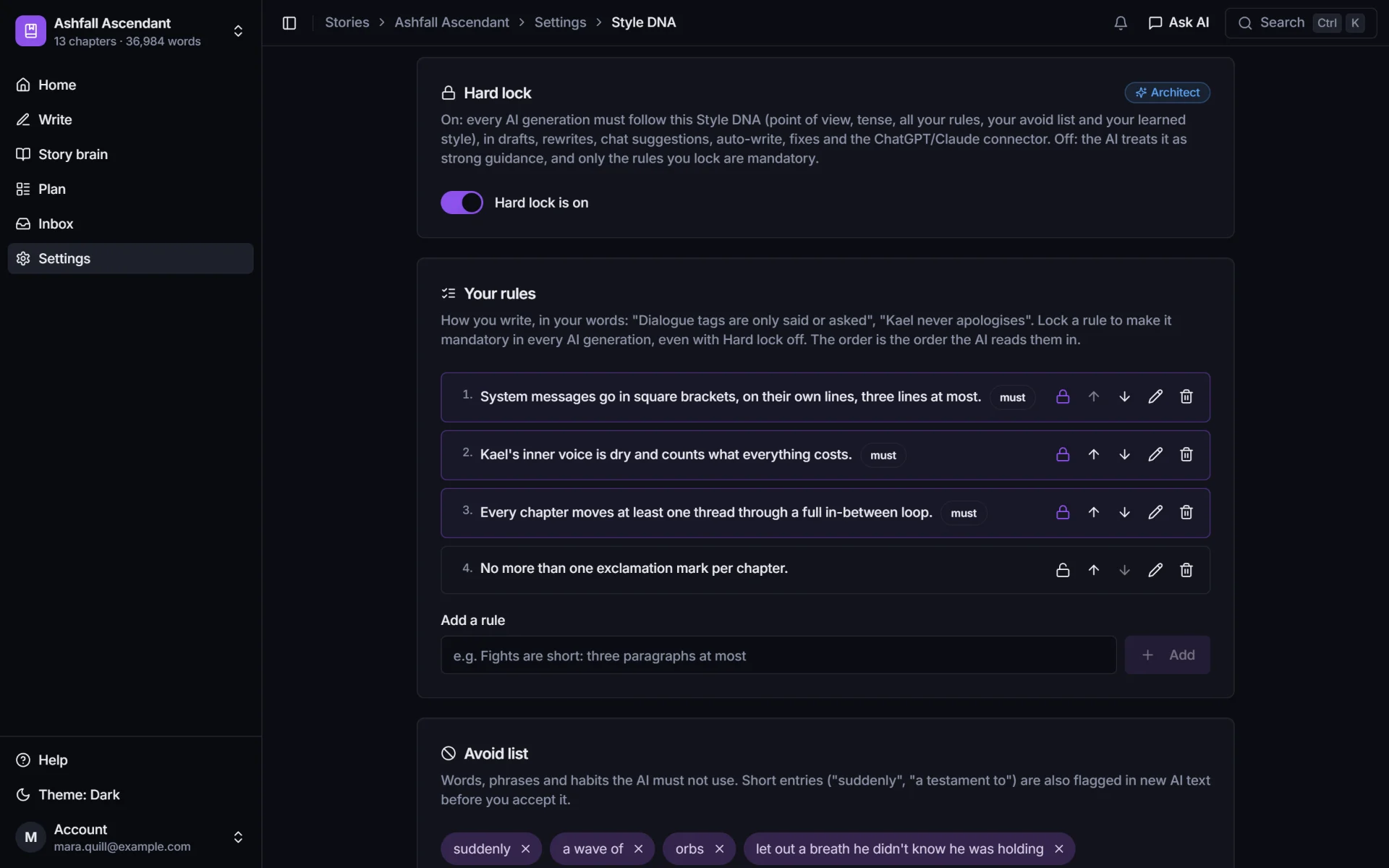Viewport: 1389px width, 868px height.
Task: Move System messages rule up
Action: [1093, 396]
